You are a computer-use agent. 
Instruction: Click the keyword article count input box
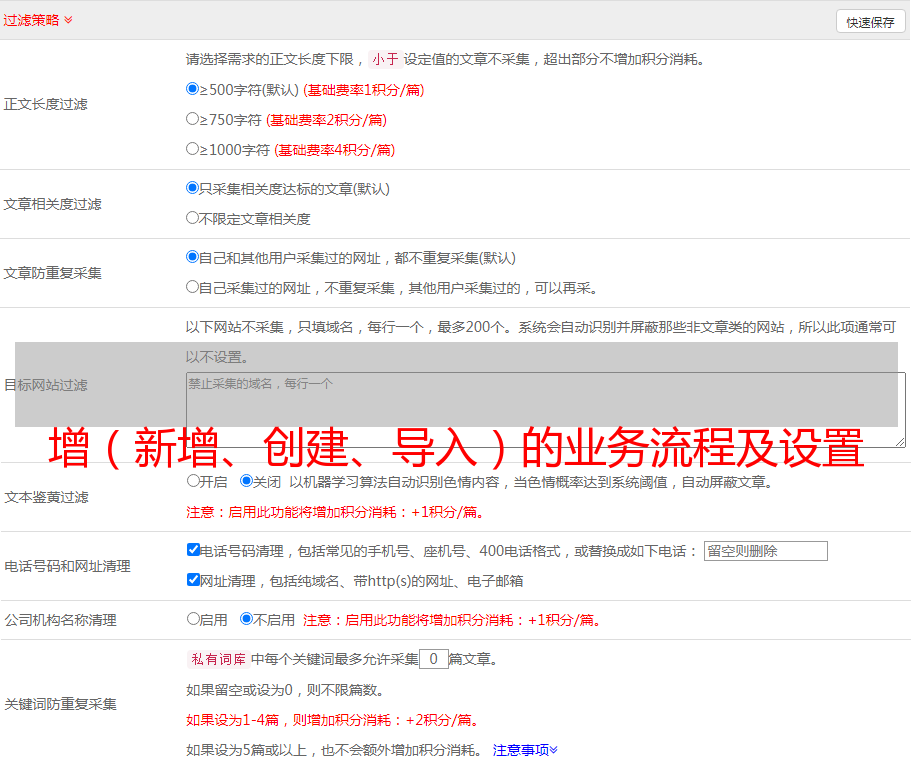(x=433, y=659)
